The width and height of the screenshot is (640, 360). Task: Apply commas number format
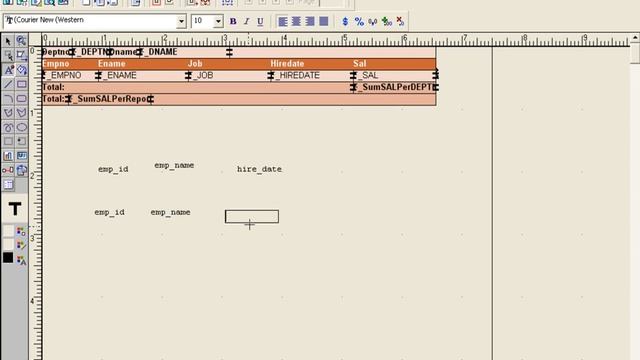point(373,21)
